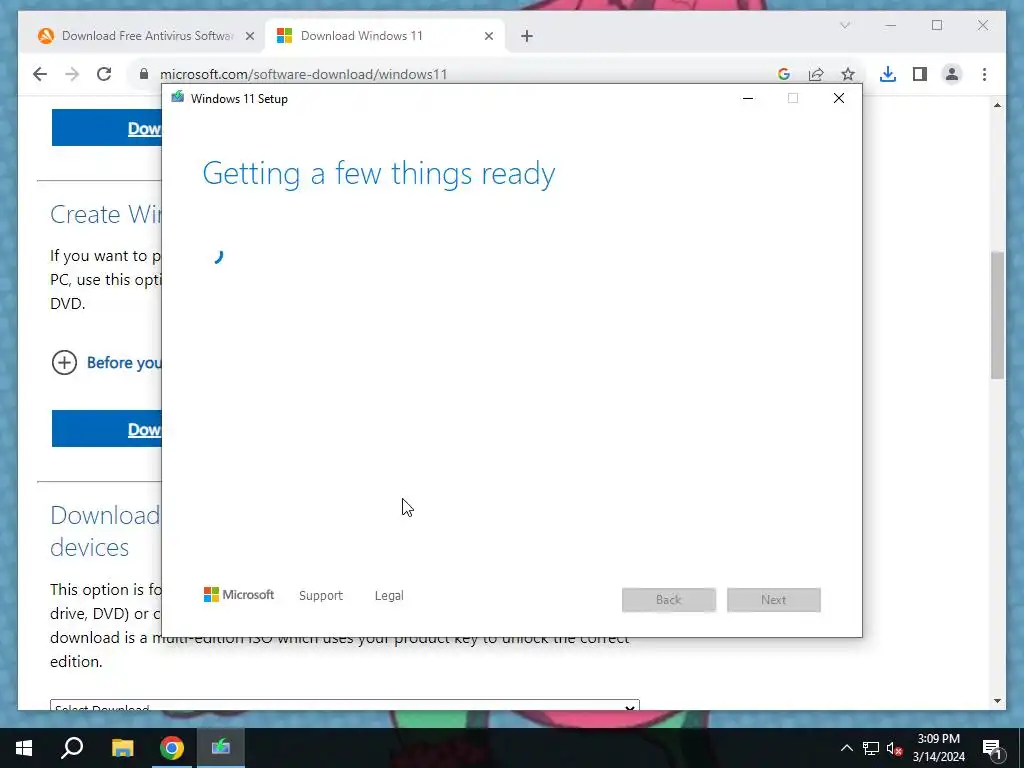Click the address bar URL

pos(304,74)
